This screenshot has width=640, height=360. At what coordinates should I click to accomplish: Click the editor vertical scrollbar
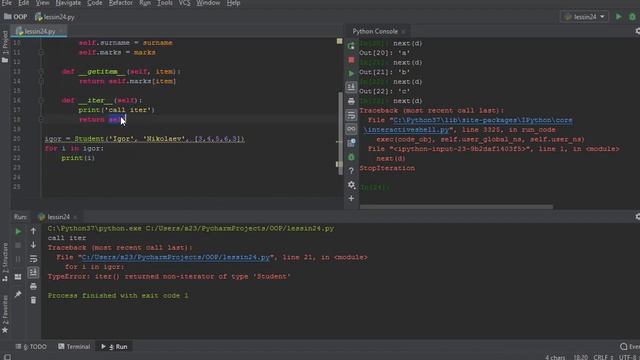[340, 133]
